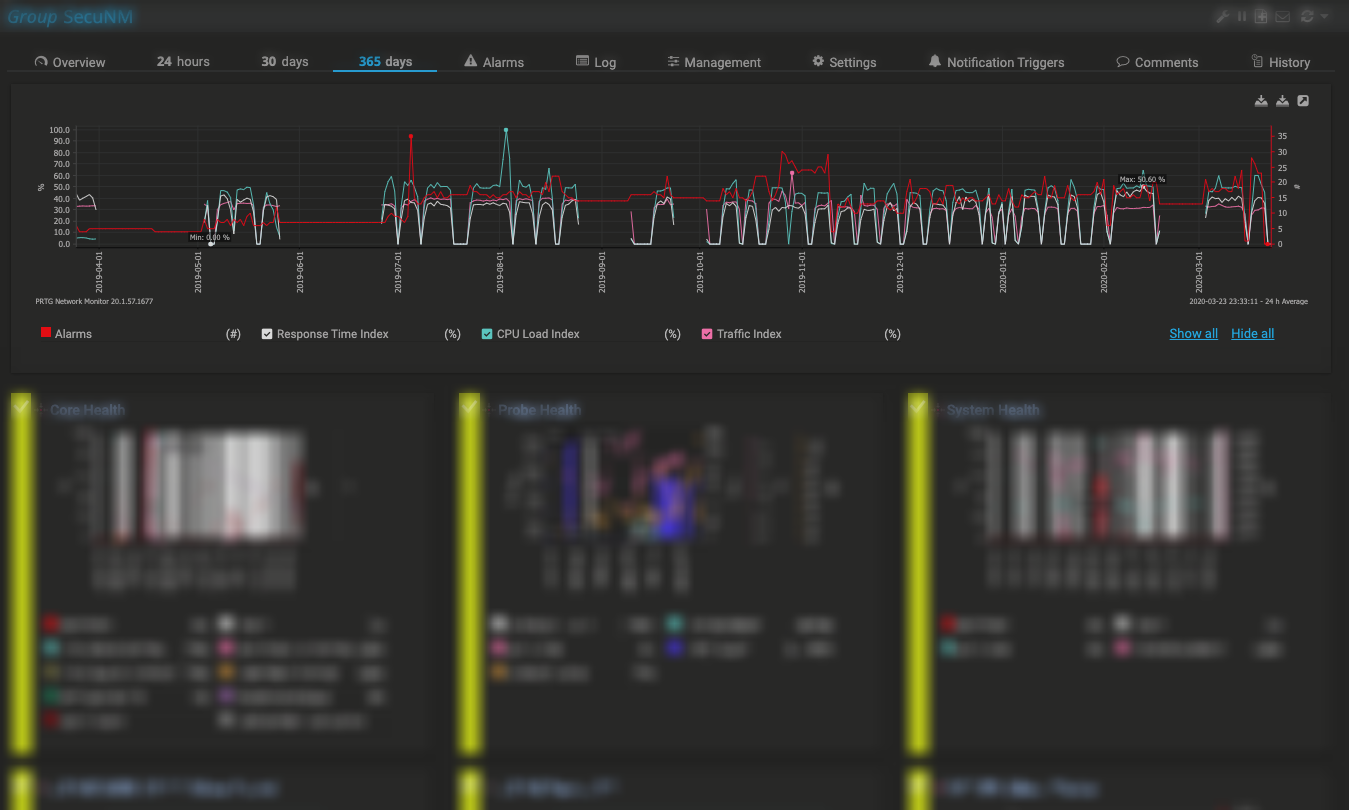Open the Group SecuNM title

pos(70,17)
